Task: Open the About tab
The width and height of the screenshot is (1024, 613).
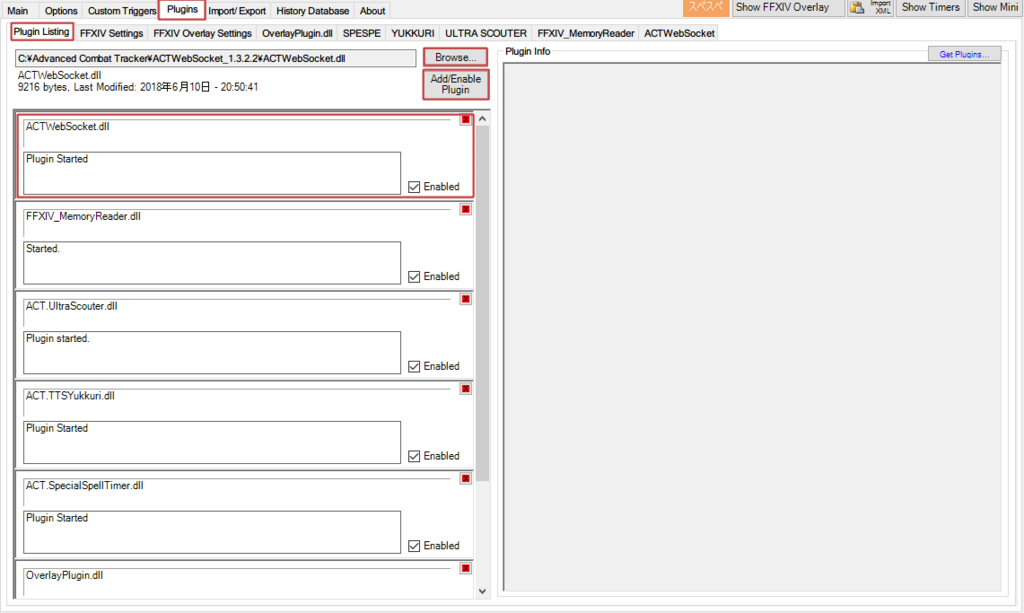Action: click(372, 10)
